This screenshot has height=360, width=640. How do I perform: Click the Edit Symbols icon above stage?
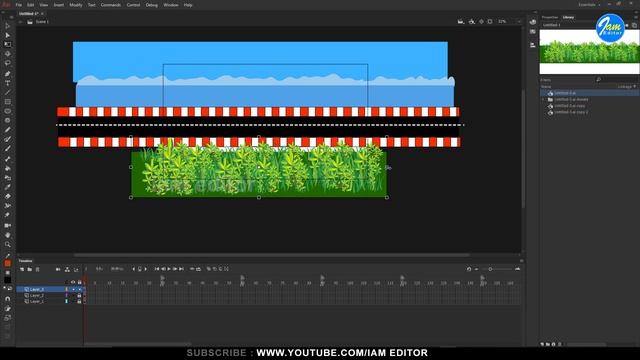point(472,22)
